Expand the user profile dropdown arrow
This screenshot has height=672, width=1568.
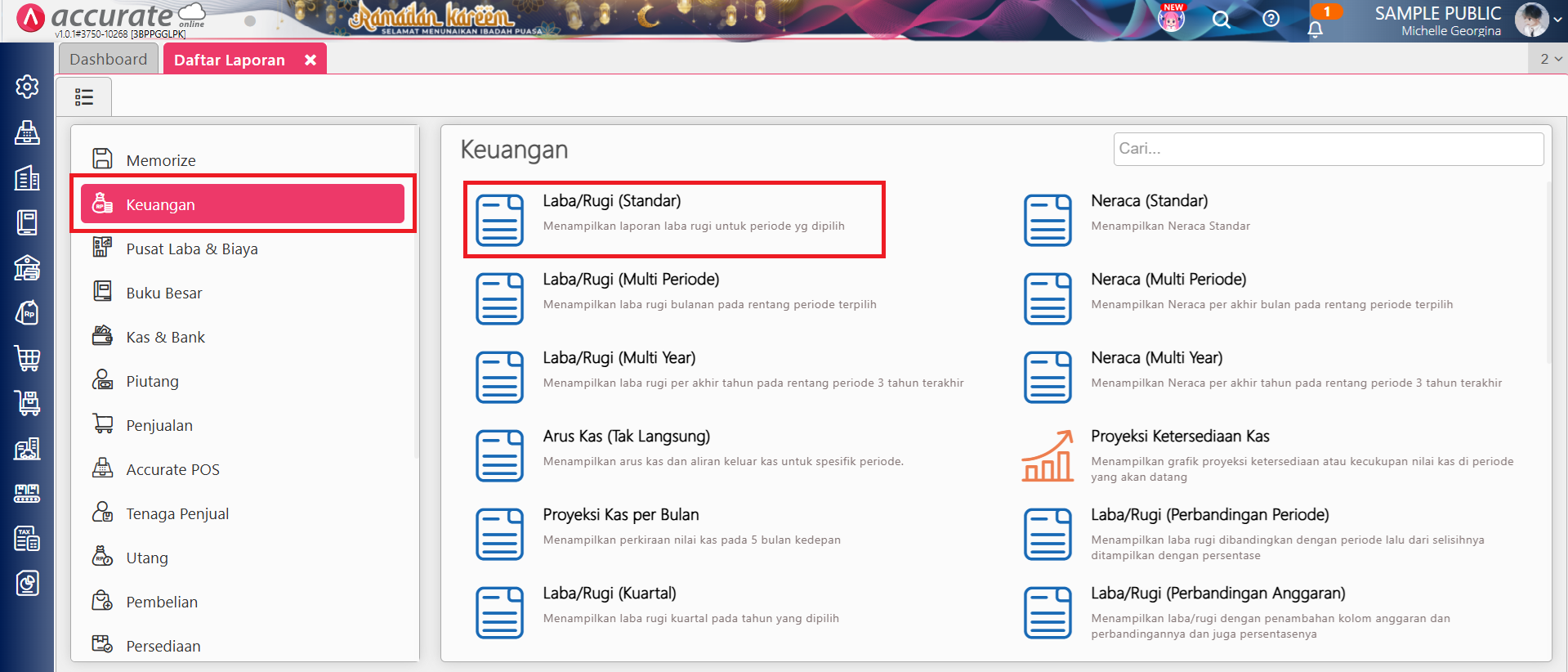pos(1557,20)
